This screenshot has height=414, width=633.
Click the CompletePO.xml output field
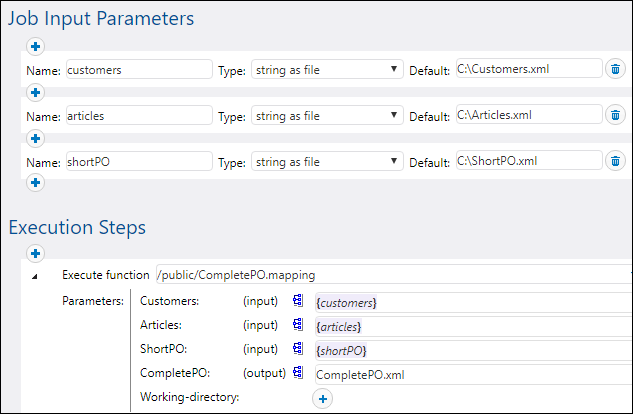point(472,374)
